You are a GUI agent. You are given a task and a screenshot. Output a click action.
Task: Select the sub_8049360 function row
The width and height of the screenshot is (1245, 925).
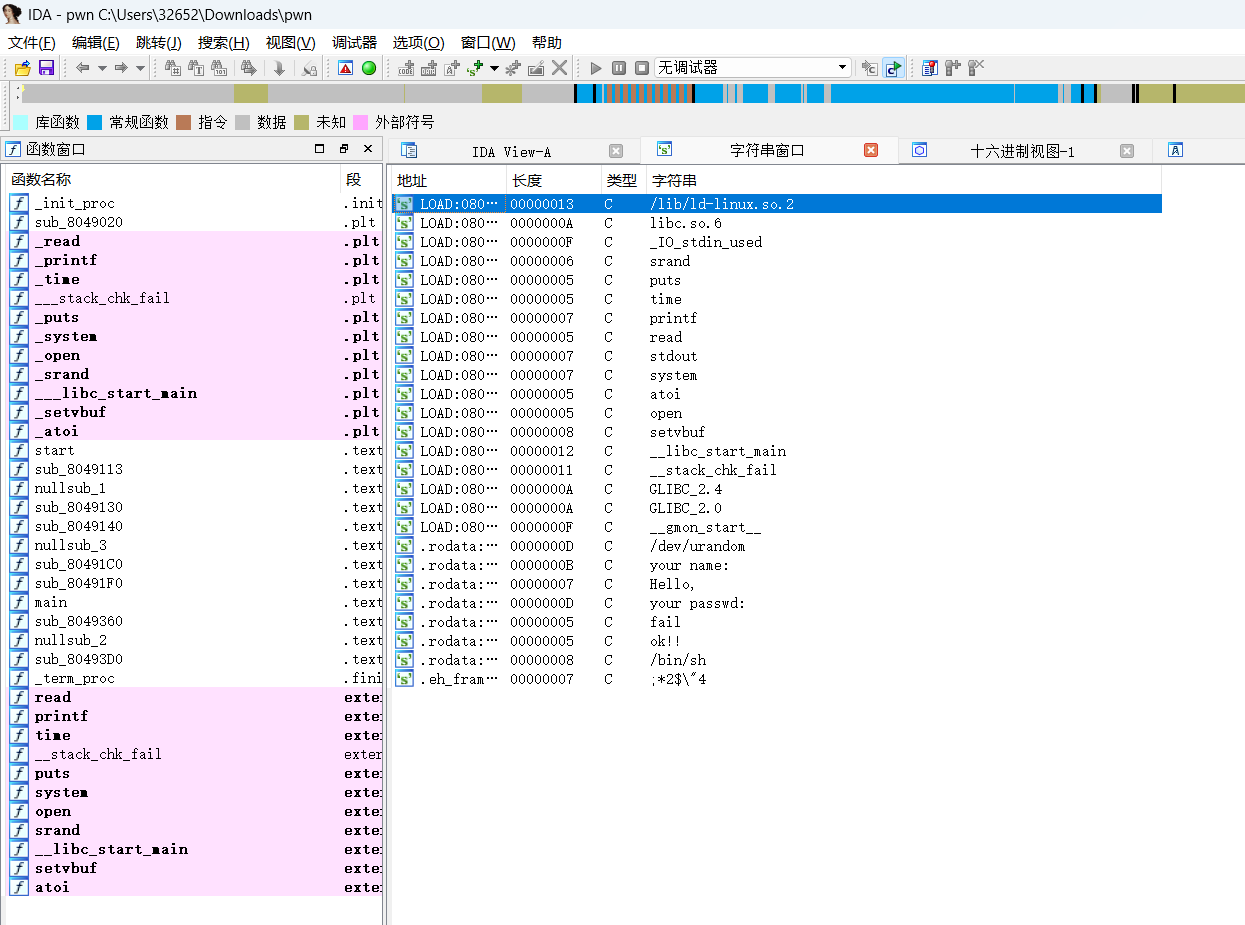pos(195,621)
